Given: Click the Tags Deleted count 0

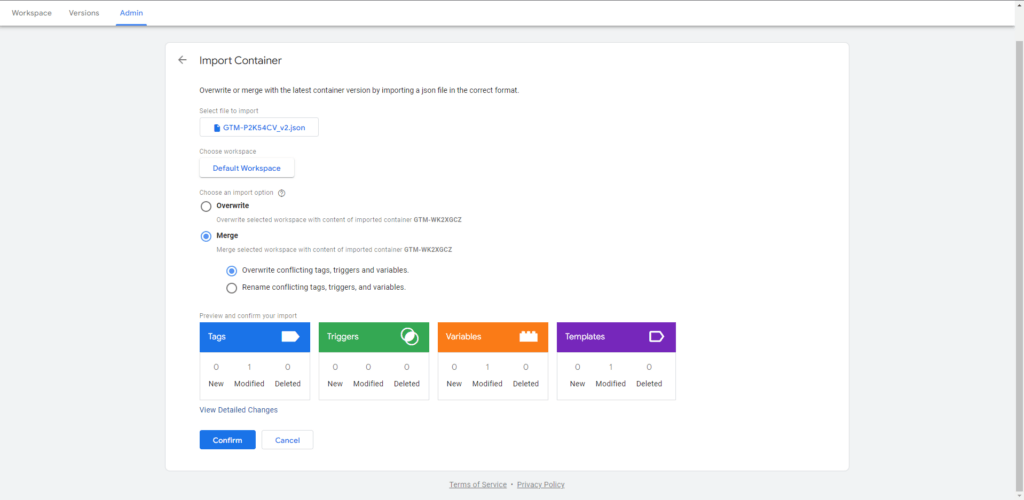Looking at the screenshot, I should pos(287,367).
